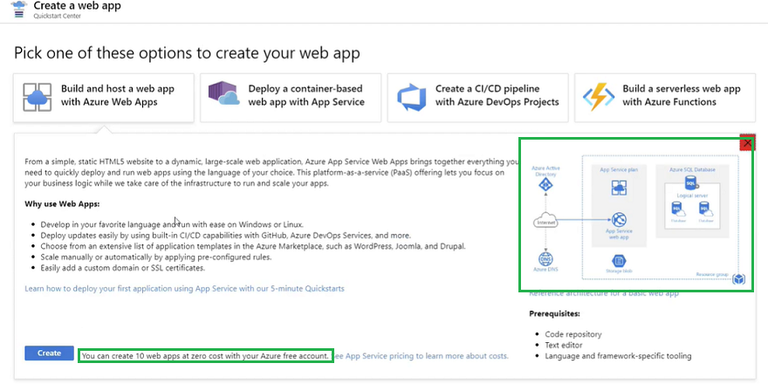The image size is (768, 384).
Task: Click 'Language and framework-specific tooling' bullet
Action: point(618,356)
